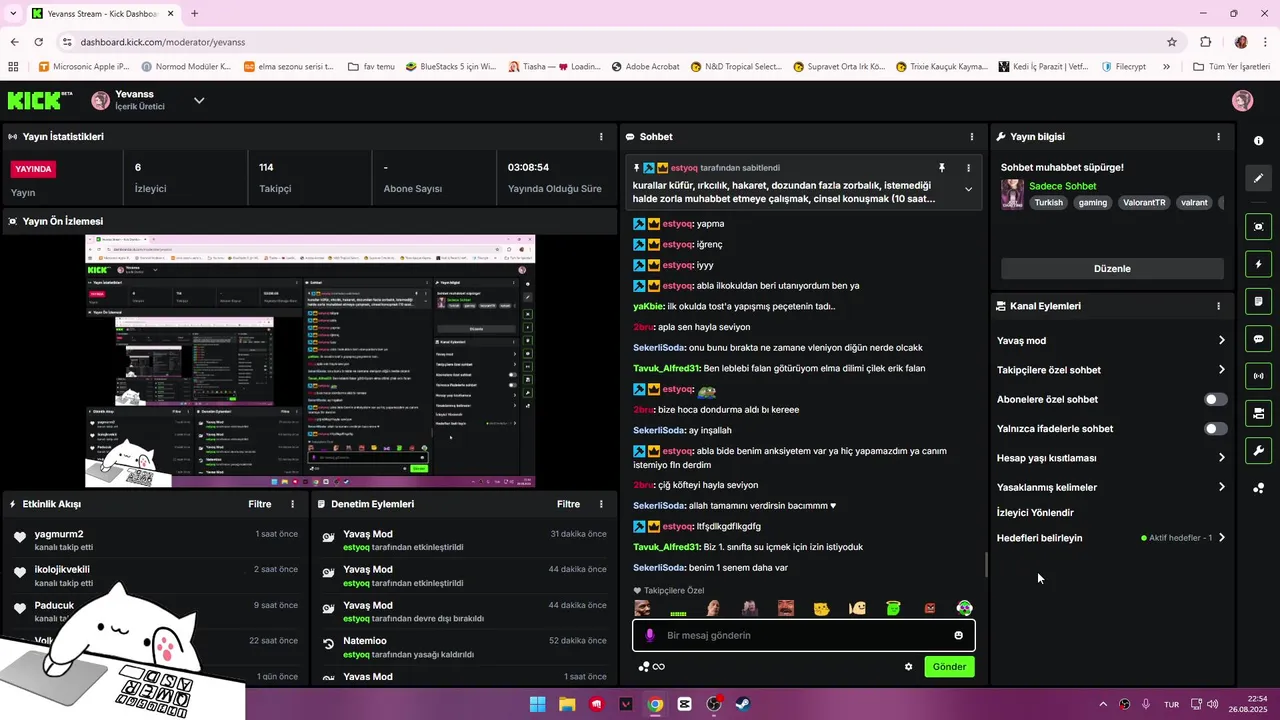
Task: Open Tüm Yer İşaretleri folder
Action: 1231,67
